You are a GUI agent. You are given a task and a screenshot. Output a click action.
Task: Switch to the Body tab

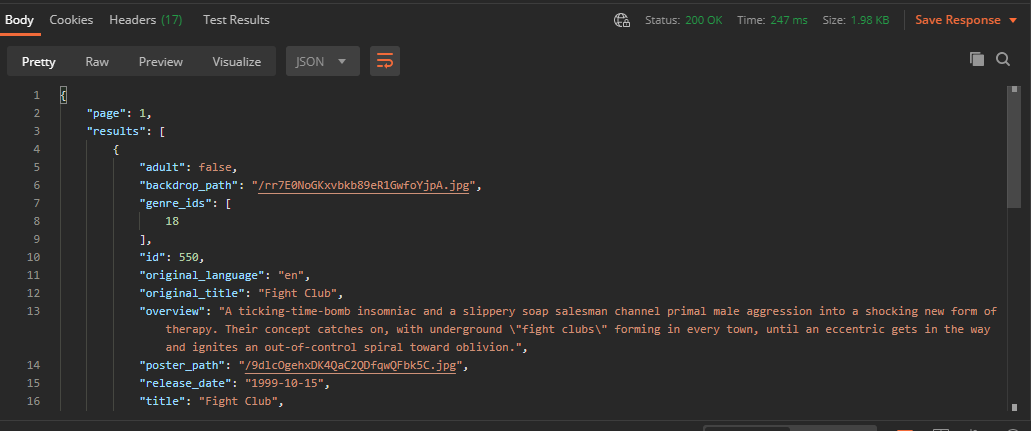click(20, 20)
